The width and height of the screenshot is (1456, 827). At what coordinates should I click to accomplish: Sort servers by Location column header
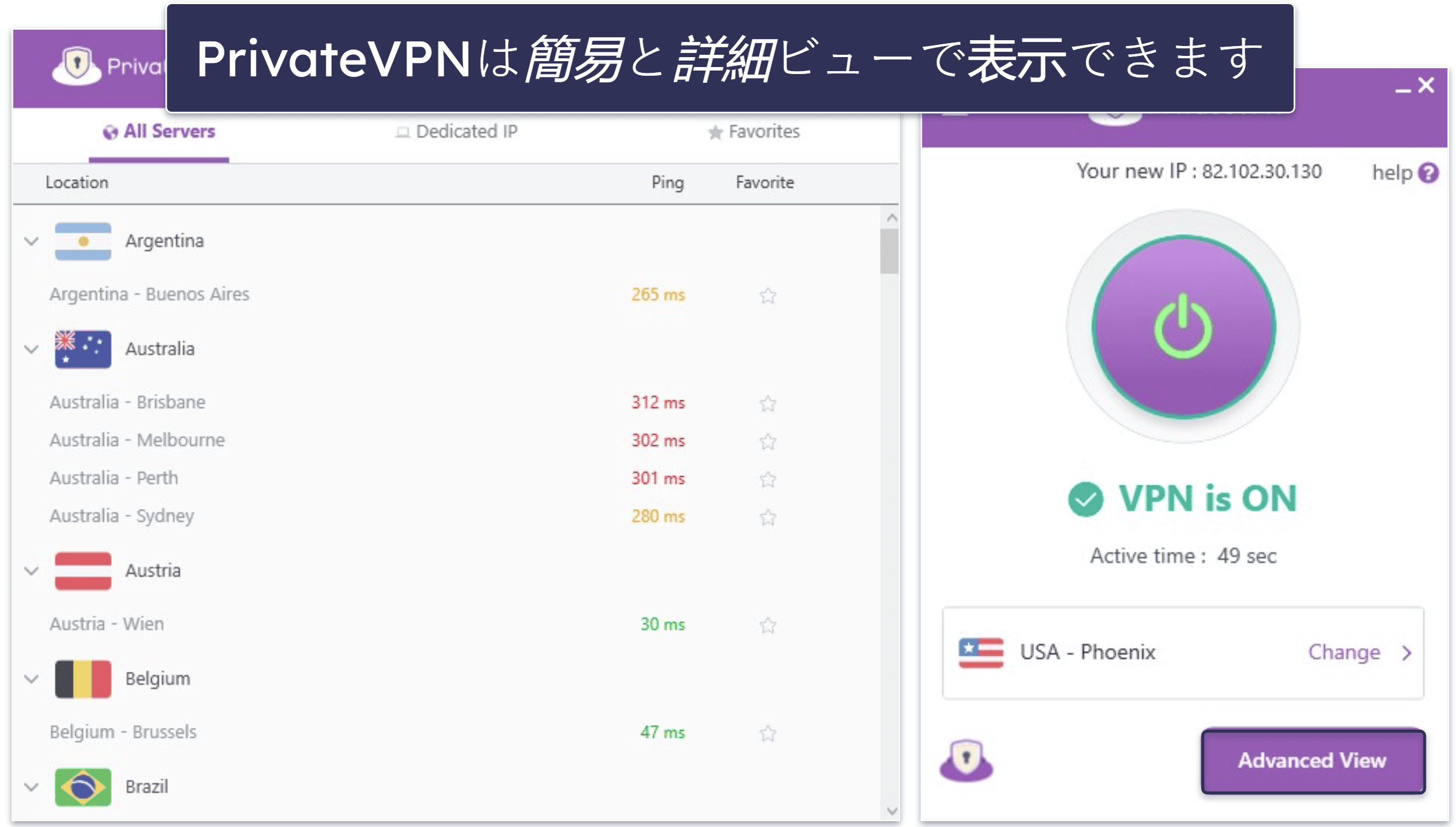[x=77, y=182]
